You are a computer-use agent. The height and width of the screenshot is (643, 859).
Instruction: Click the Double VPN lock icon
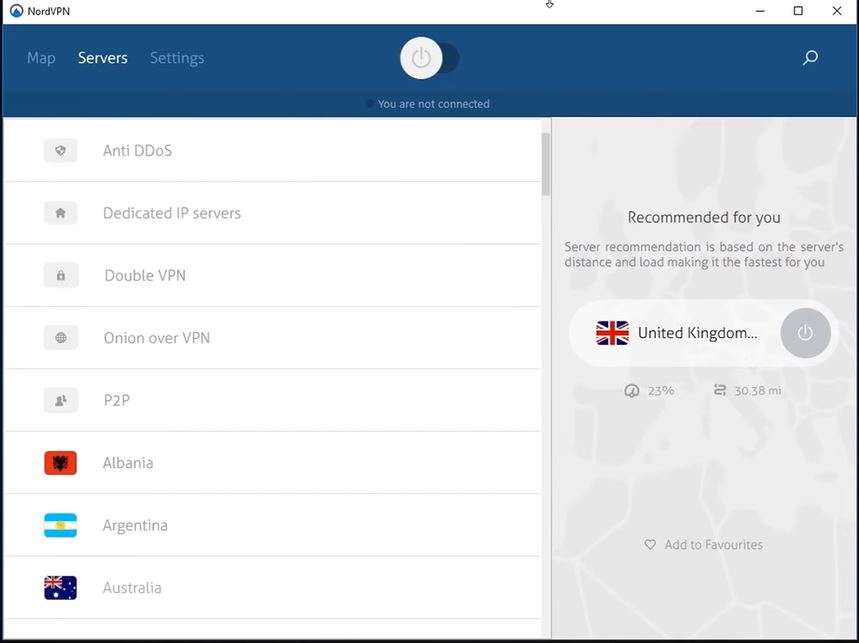point(61,275)
